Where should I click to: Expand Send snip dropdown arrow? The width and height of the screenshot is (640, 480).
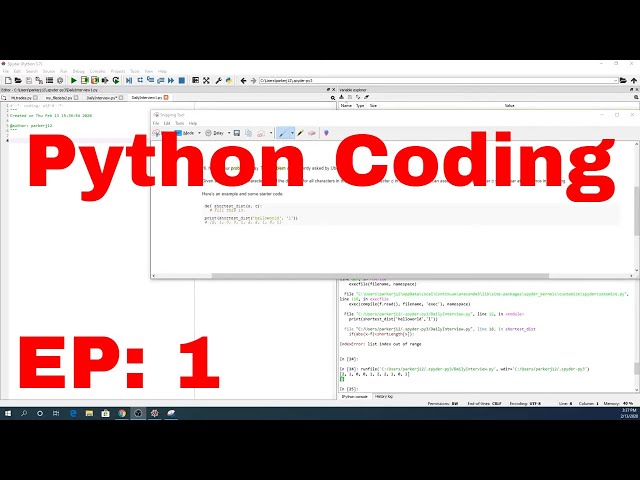pos(271,133)
